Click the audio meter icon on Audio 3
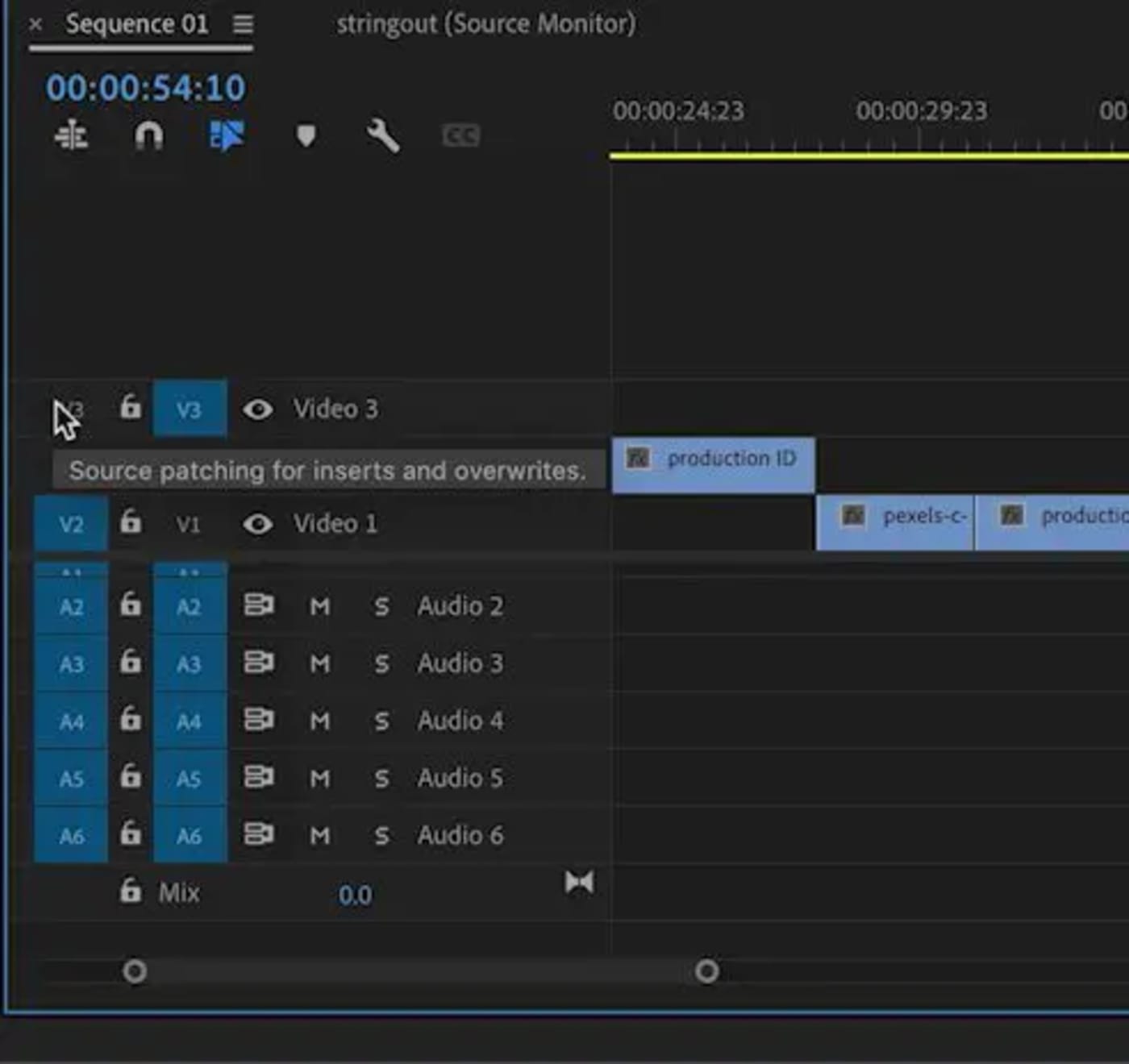The image size is (1129, 1064). point(260,663)
